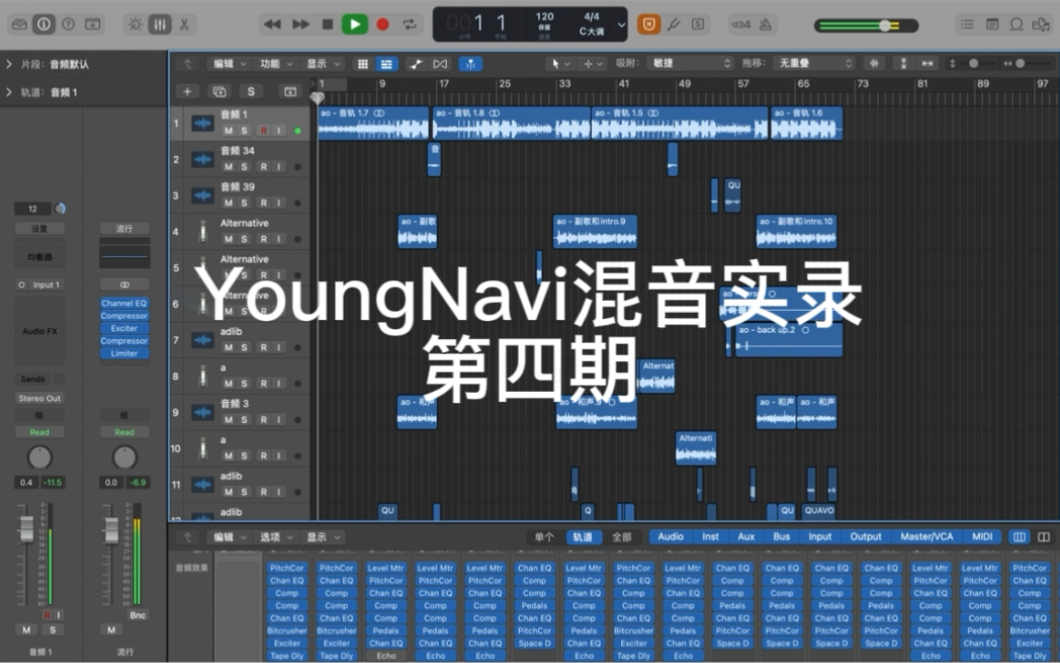
Task: Mute track 音频 1 in track header
Action: coord(228,131)
